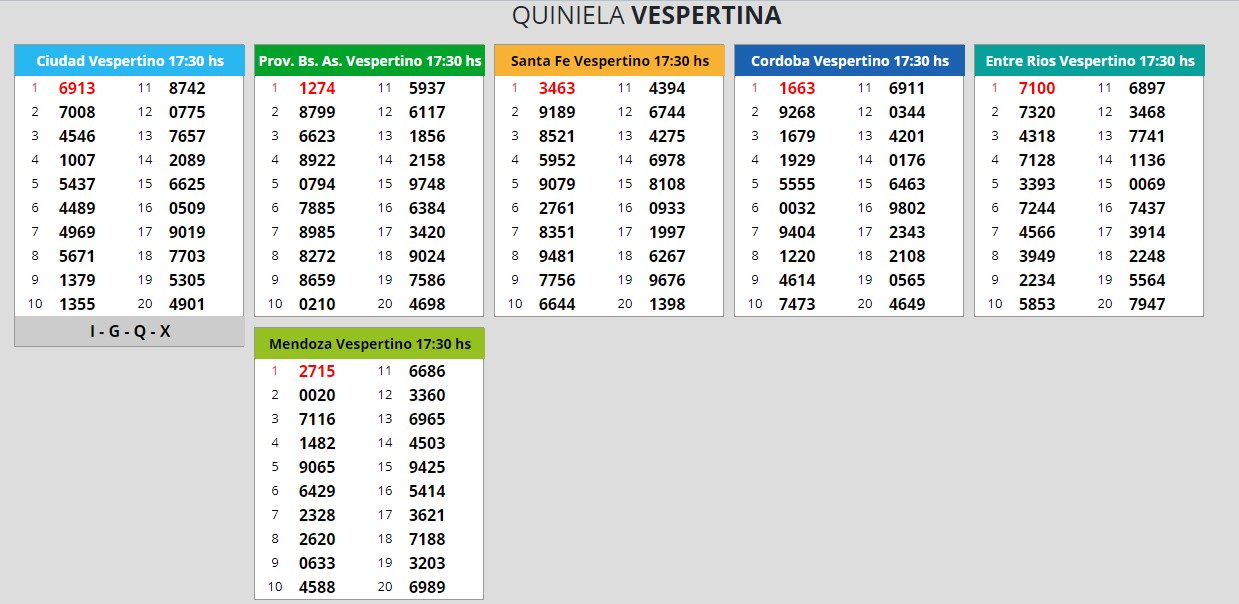Click number 6989 in Mendoza position 20
Viewport: 1239px width, 604px height.
[x=427, y=587]
